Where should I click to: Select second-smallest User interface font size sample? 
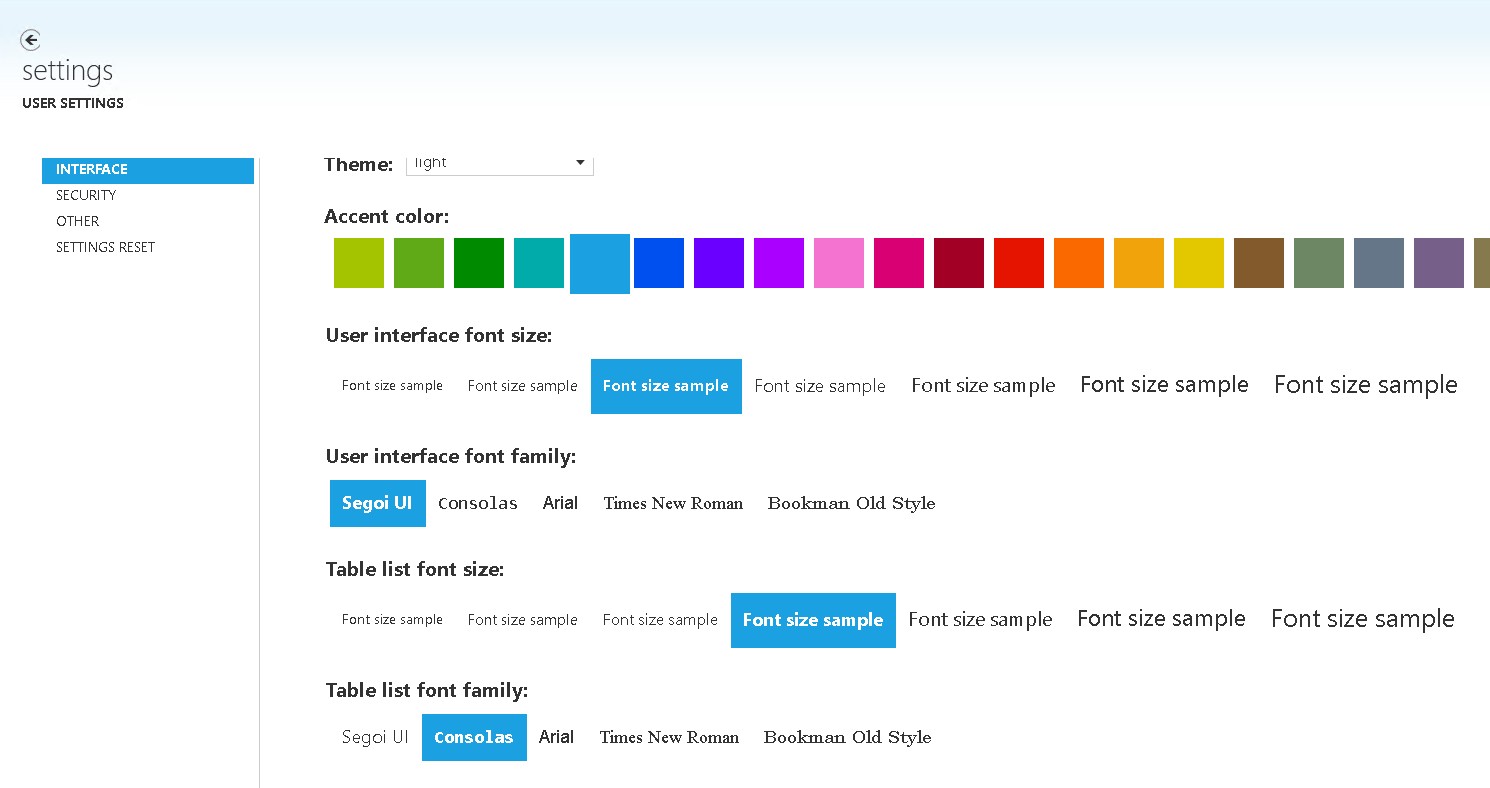pos(523,386)
